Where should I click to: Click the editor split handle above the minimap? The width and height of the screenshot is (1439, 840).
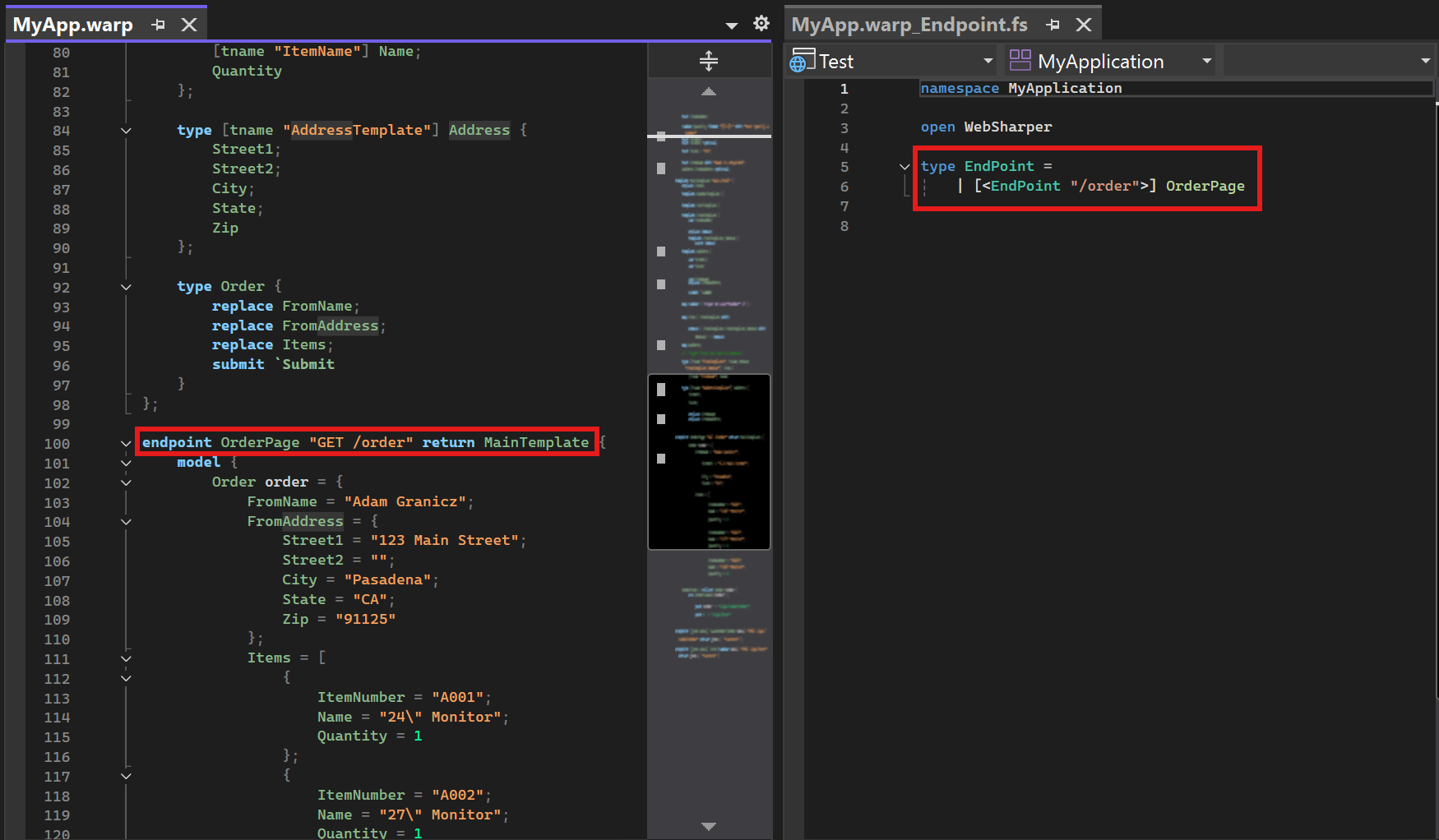(x=708, y=59)
